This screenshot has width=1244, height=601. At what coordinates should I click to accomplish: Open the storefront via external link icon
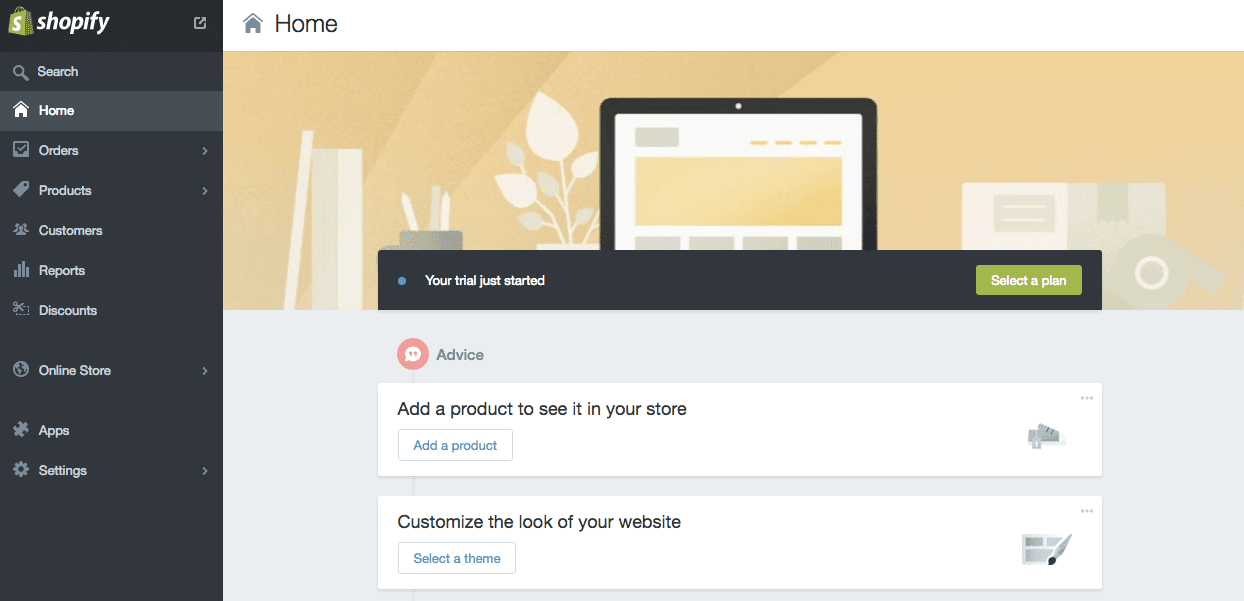[x=200, y=23]
